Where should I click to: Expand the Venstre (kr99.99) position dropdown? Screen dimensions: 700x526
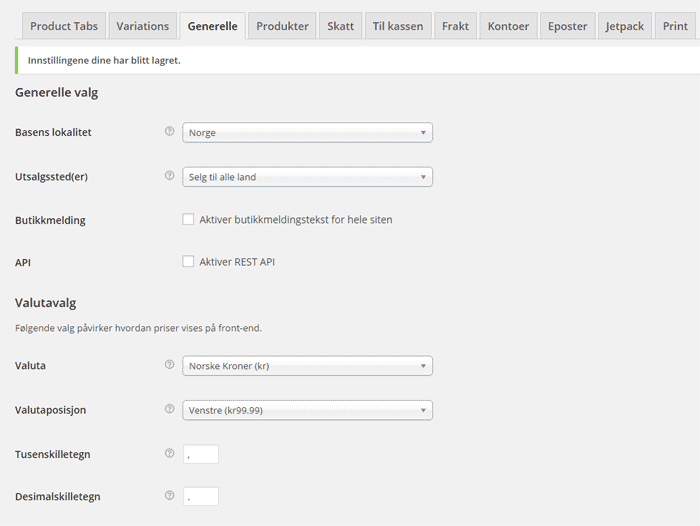tap(307, 410)
